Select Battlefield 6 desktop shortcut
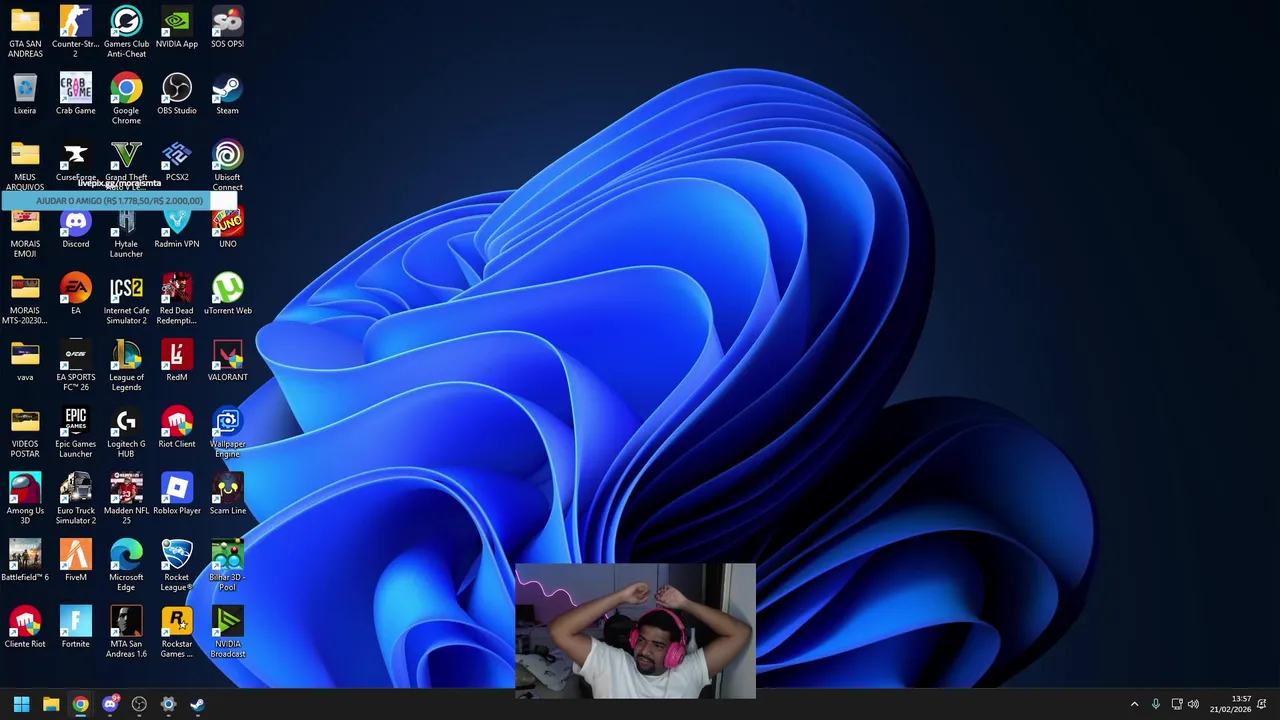The width and height of the screenshot is (1280, 720). 25,561
